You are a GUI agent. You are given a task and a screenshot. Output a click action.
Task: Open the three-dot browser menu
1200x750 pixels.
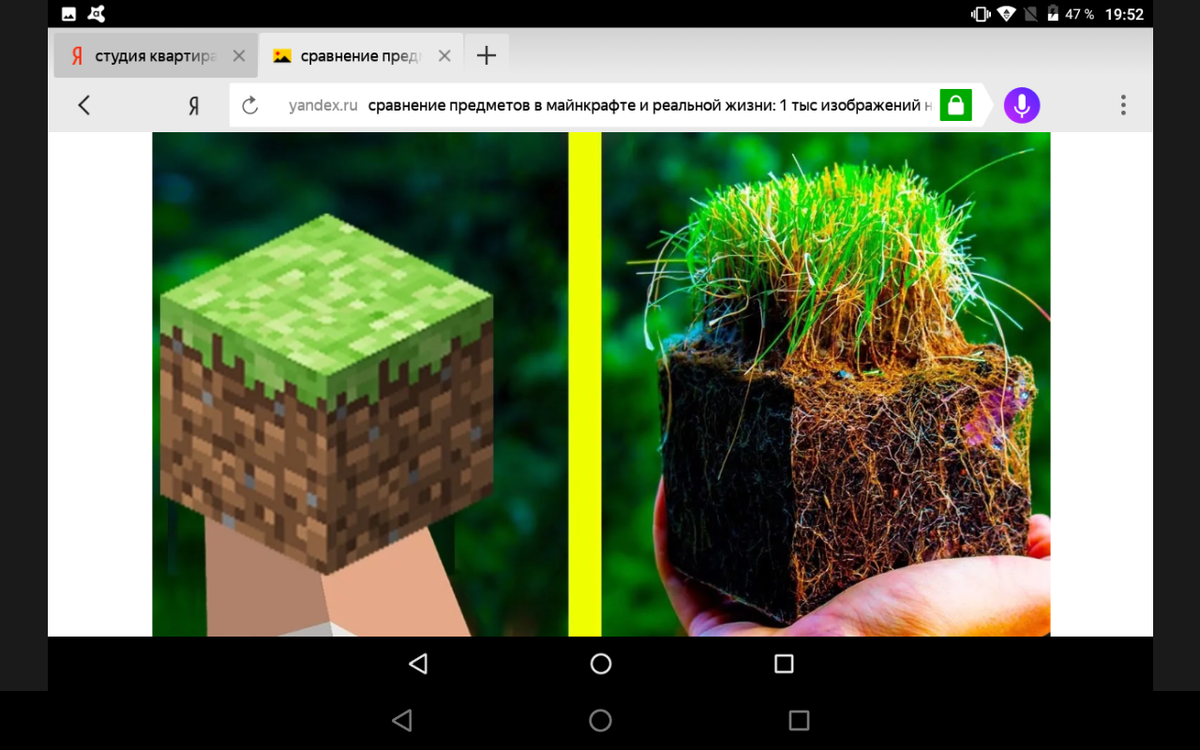click(x=1123, y=105)
